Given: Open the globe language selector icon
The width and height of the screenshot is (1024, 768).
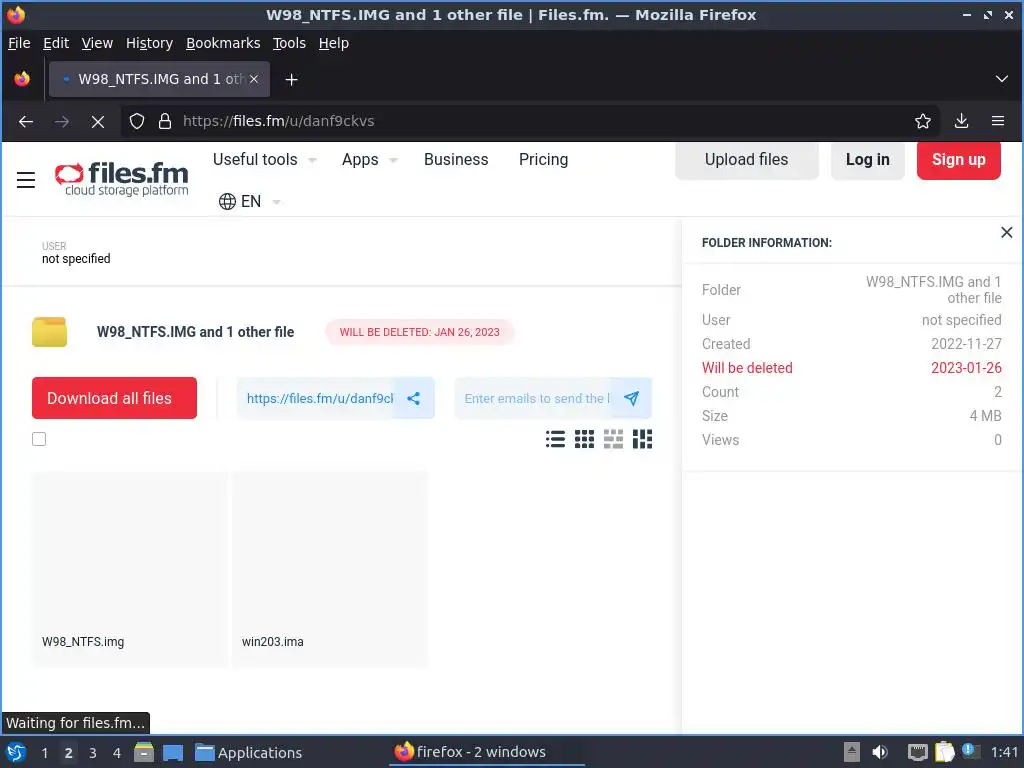Looking at the screenshot, I should [227, 201].
